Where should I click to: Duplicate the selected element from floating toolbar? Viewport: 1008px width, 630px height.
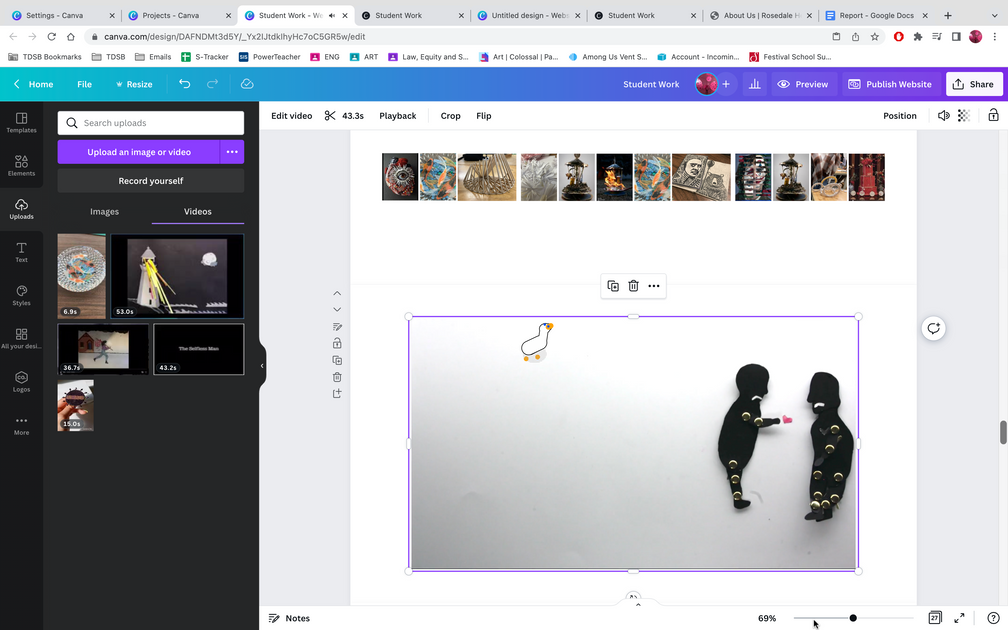coord(613,286)
